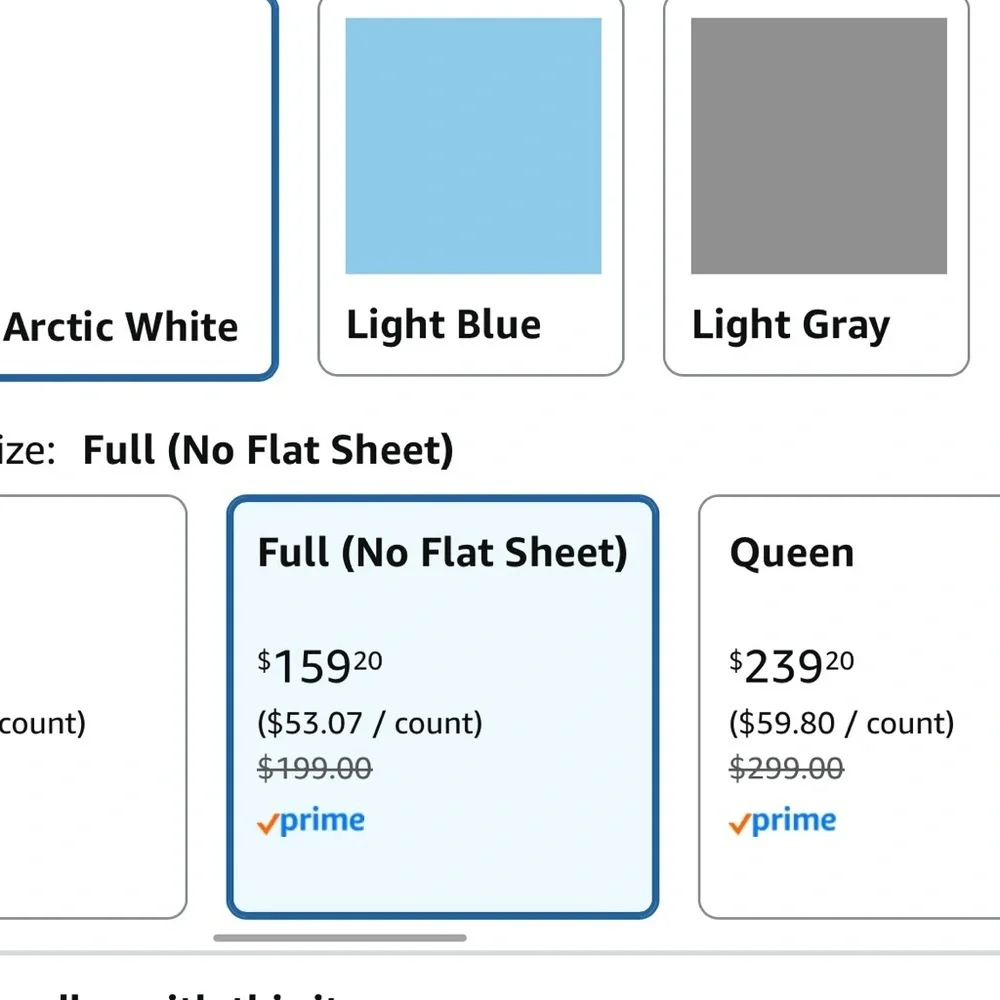Click the ($53.07 / count) unit price
This screenshot has width=1000, height=1000.
click(x=370, y=723)
